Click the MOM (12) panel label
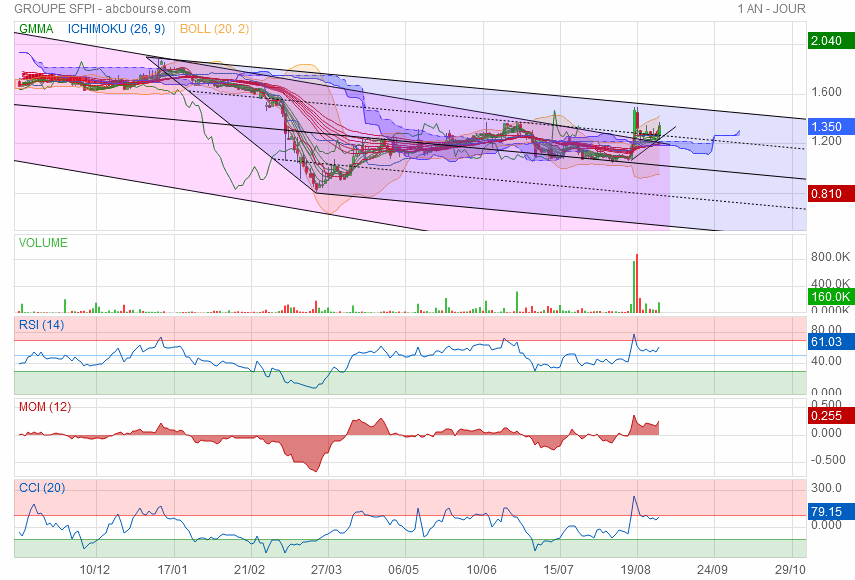This screenshot has height=580, width=855. (x=45, y=407)
